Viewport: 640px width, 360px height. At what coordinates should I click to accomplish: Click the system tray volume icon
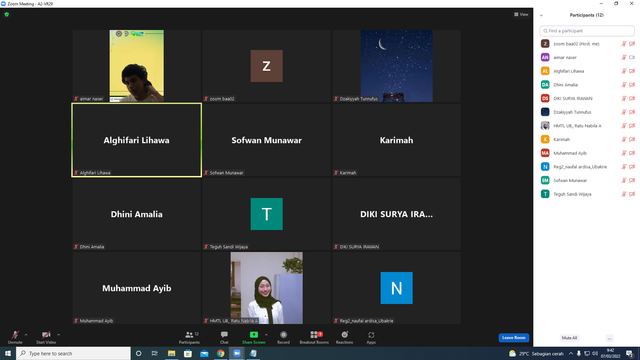pyautogui.click(x=595, y=353)
